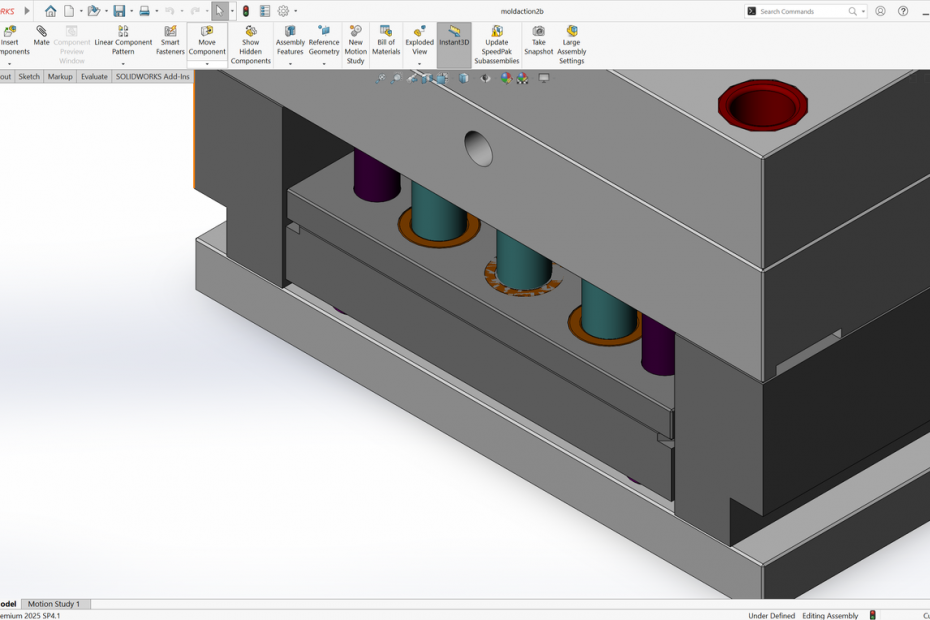Click the Edit Appearance color sphere icon
930x620 pixels.
pos(506,78)
